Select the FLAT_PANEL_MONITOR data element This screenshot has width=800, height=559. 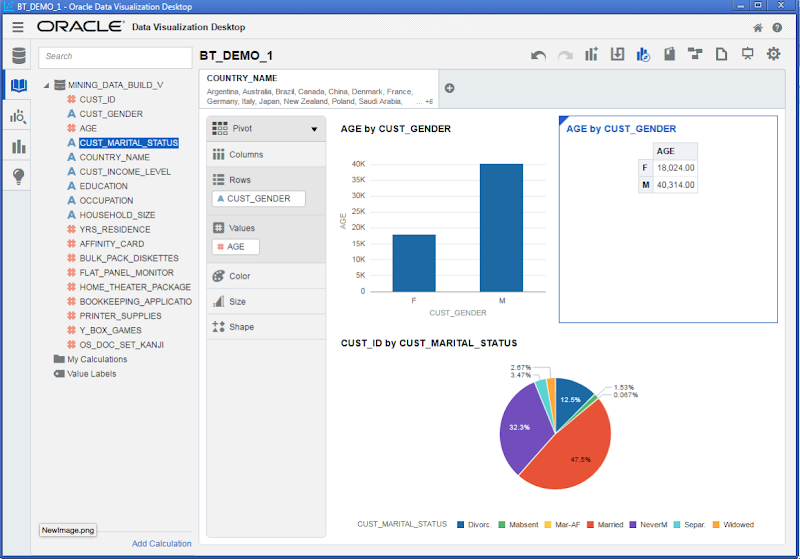[127, 273]
